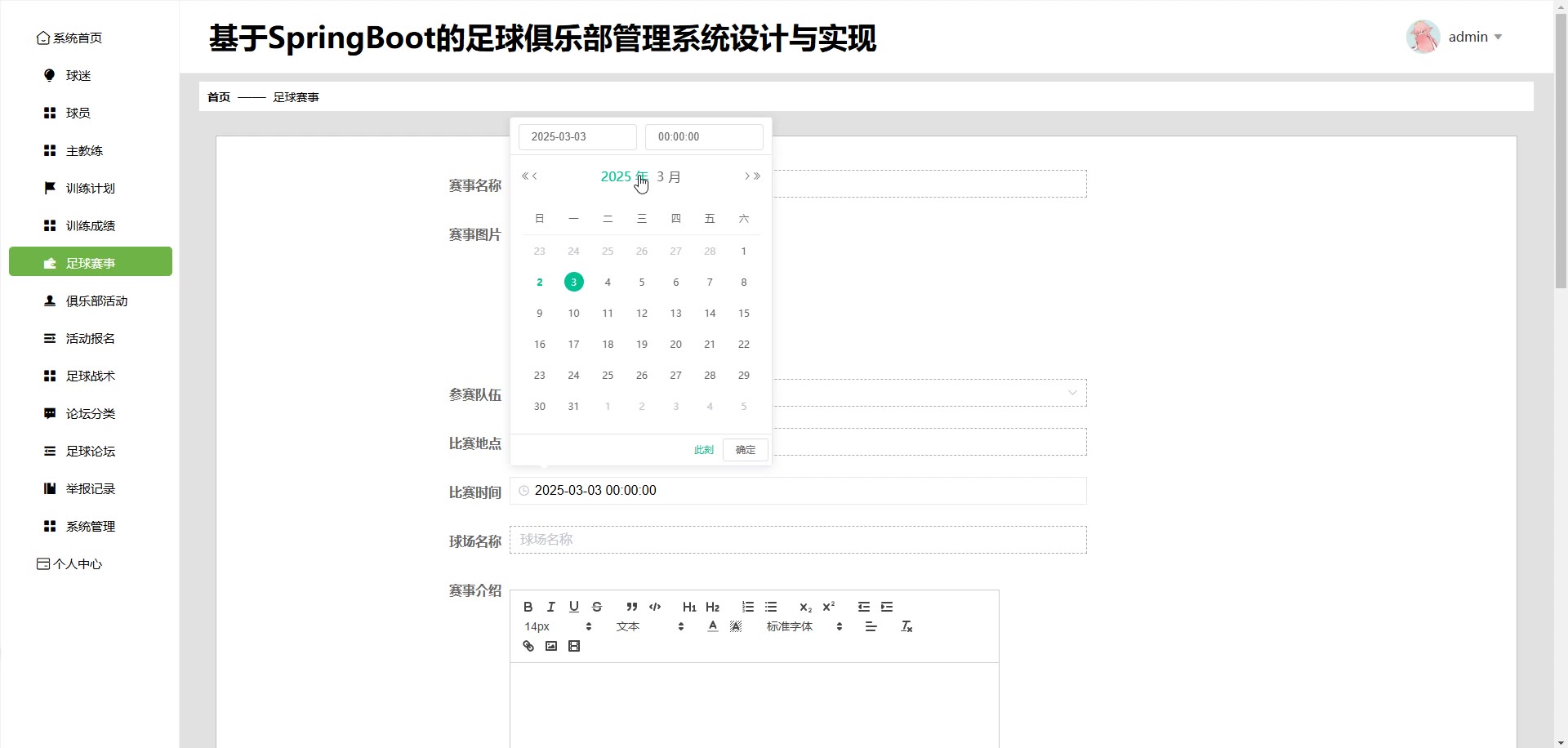Insert an image in the editor
1568x748 pixels.
[551, 646]
